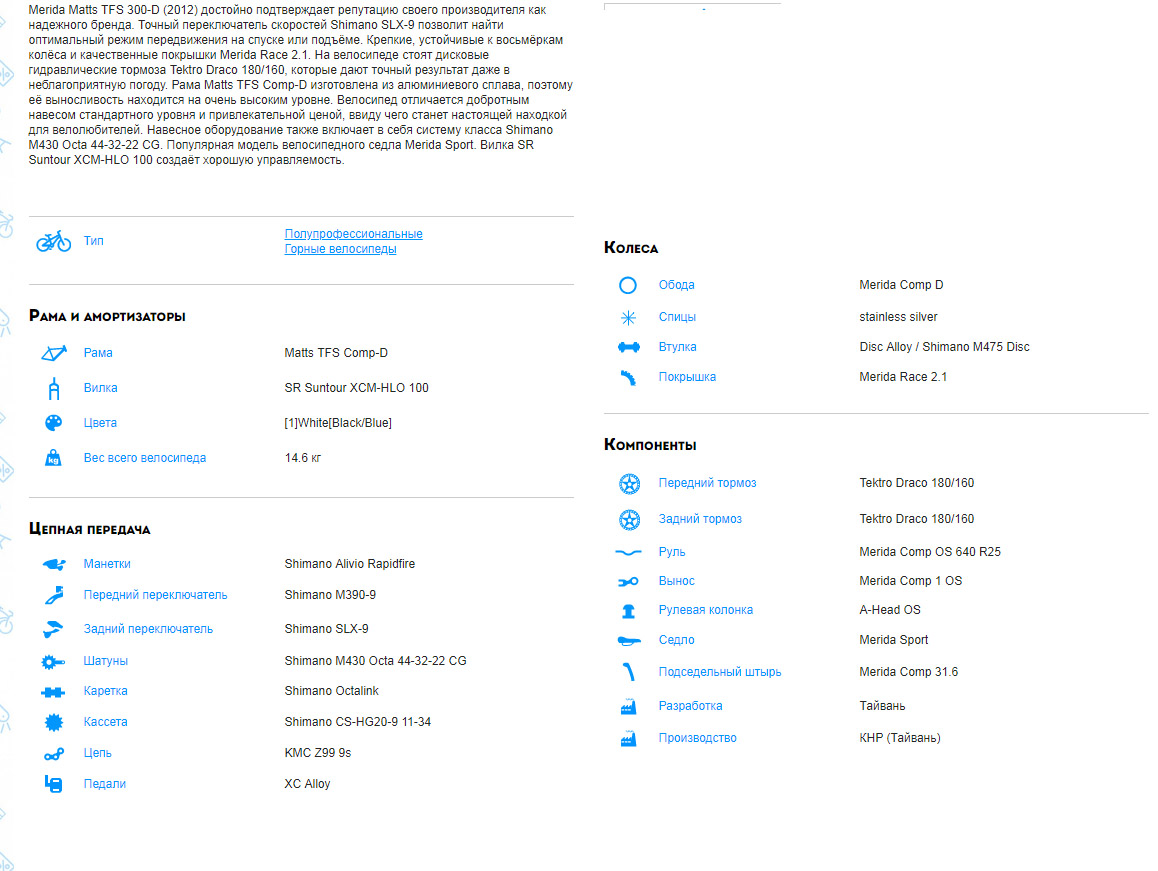Click the Руль label
1158x871 pixels.
pos(672,552)
